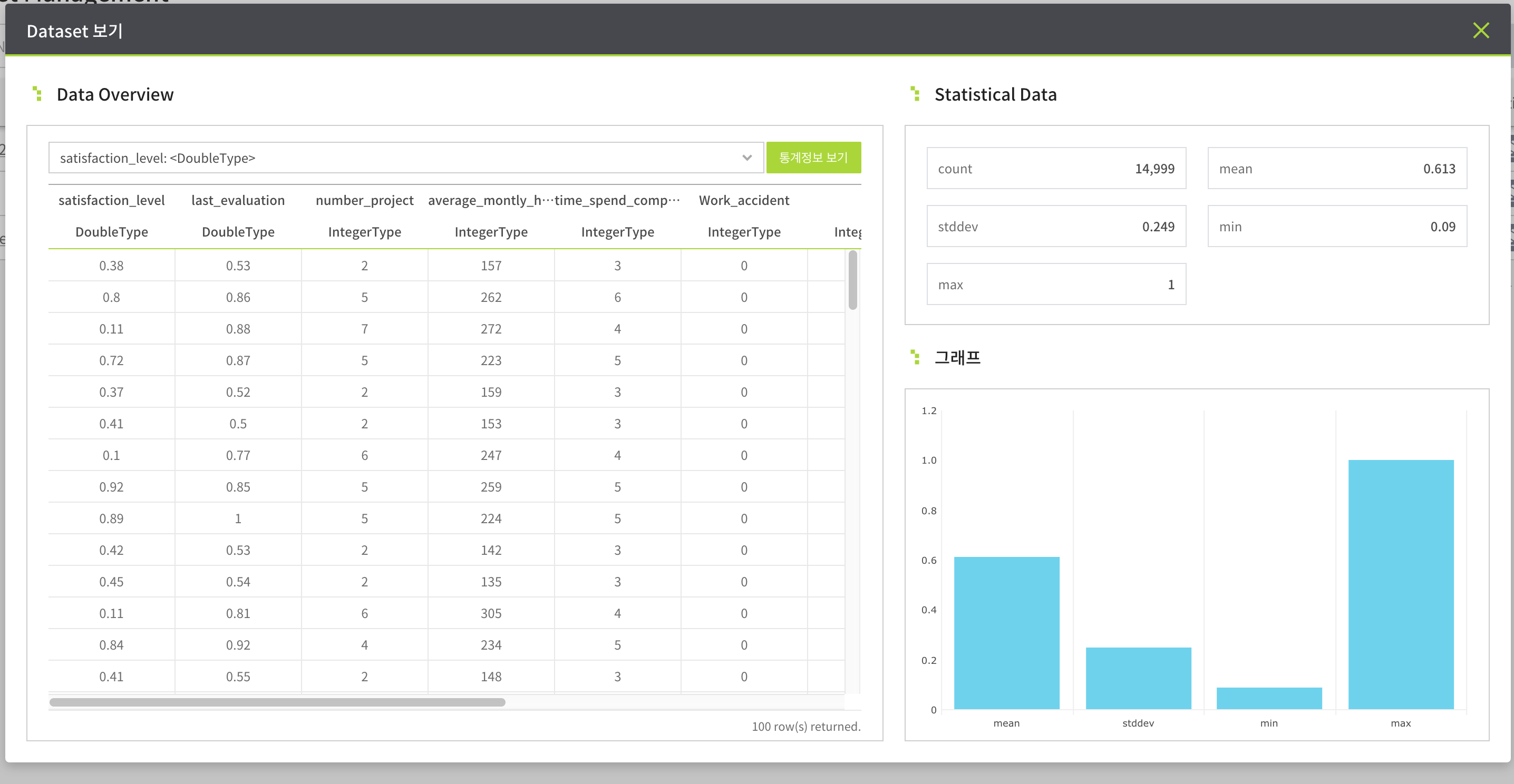Click the Data Overview section heading
This screenshot has height=784, width=1514.
point(115,94)
